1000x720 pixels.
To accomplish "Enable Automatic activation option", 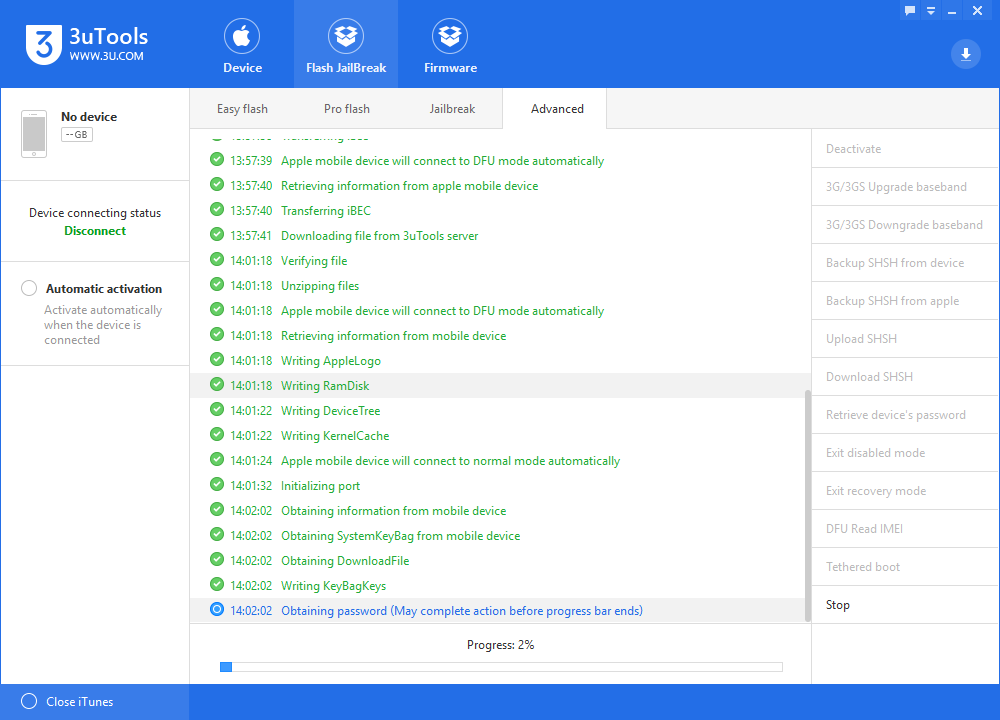I will coord(30,288).
